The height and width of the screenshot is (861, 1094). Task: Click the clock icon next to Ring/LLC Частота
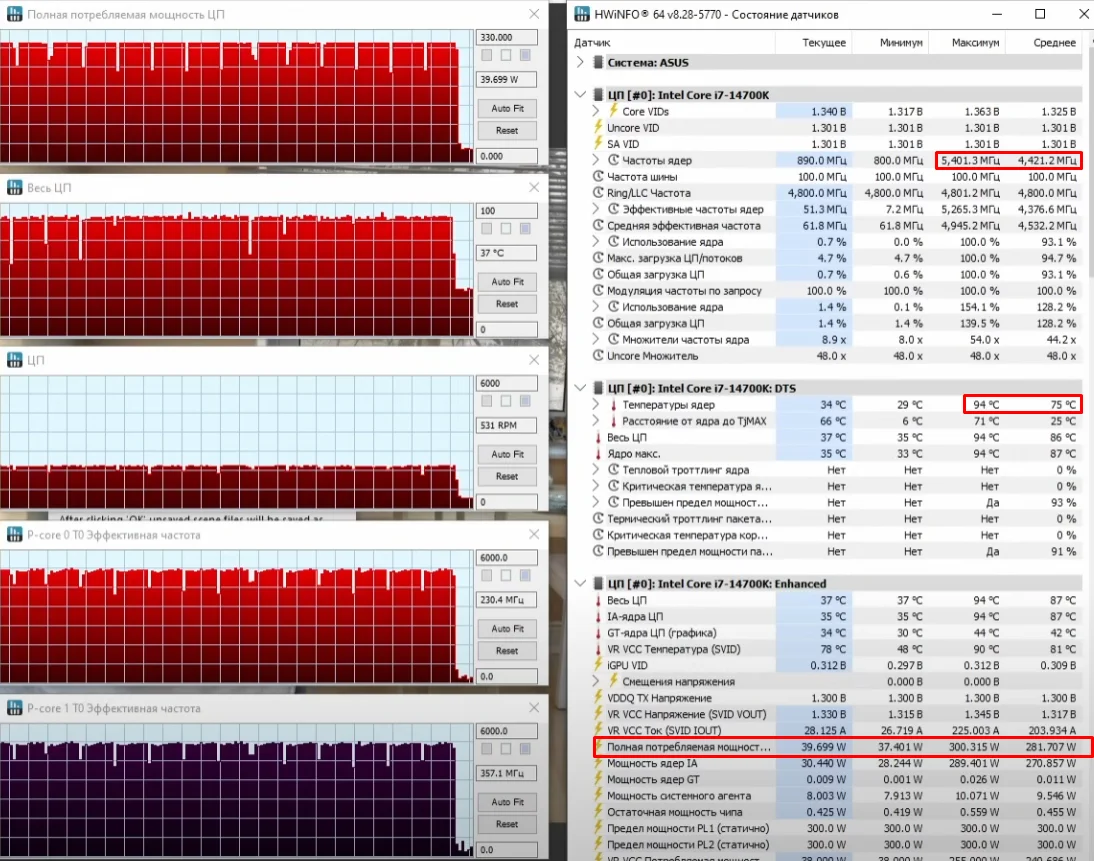[x=598, y=193]
